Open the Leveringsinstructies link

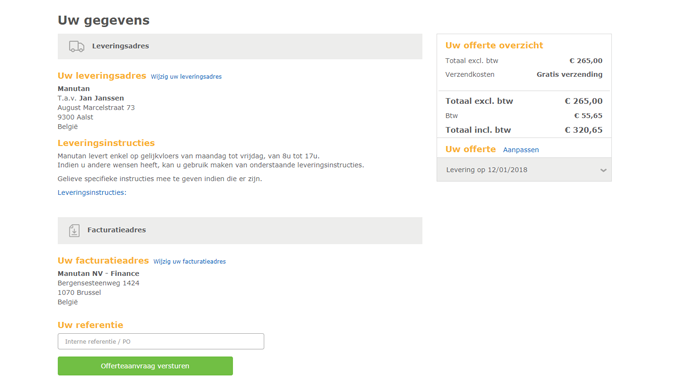[x=92, y=192]
